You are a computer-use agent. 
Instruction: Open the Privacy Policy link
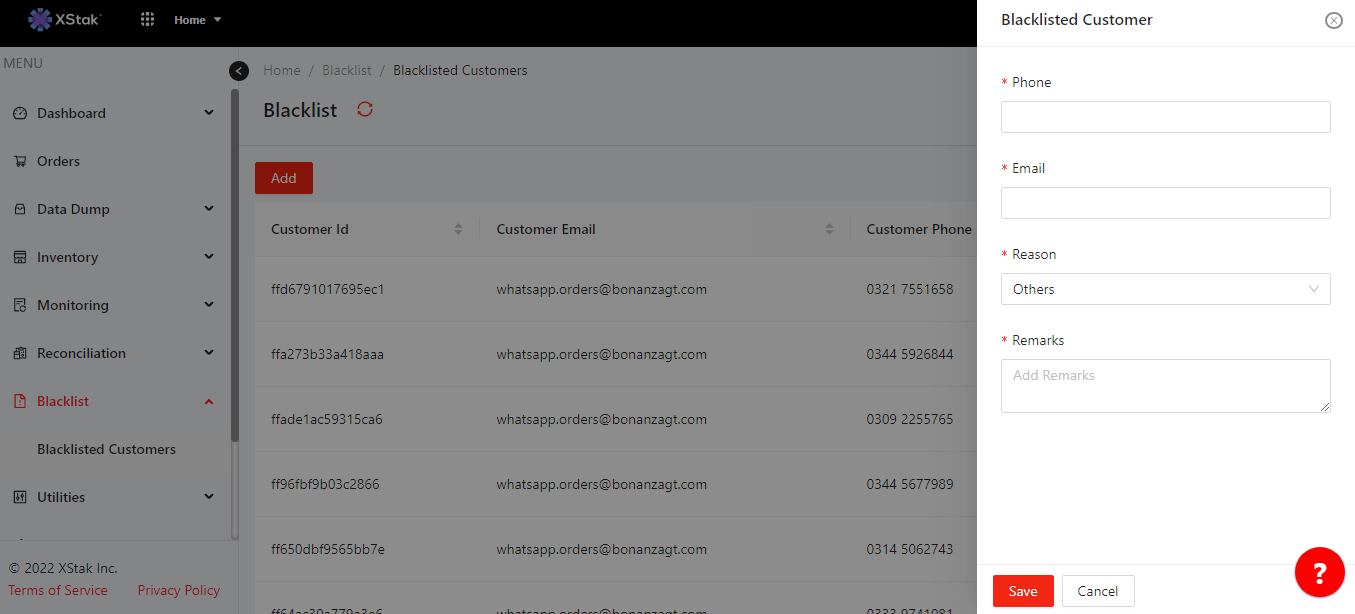point(178,590)
